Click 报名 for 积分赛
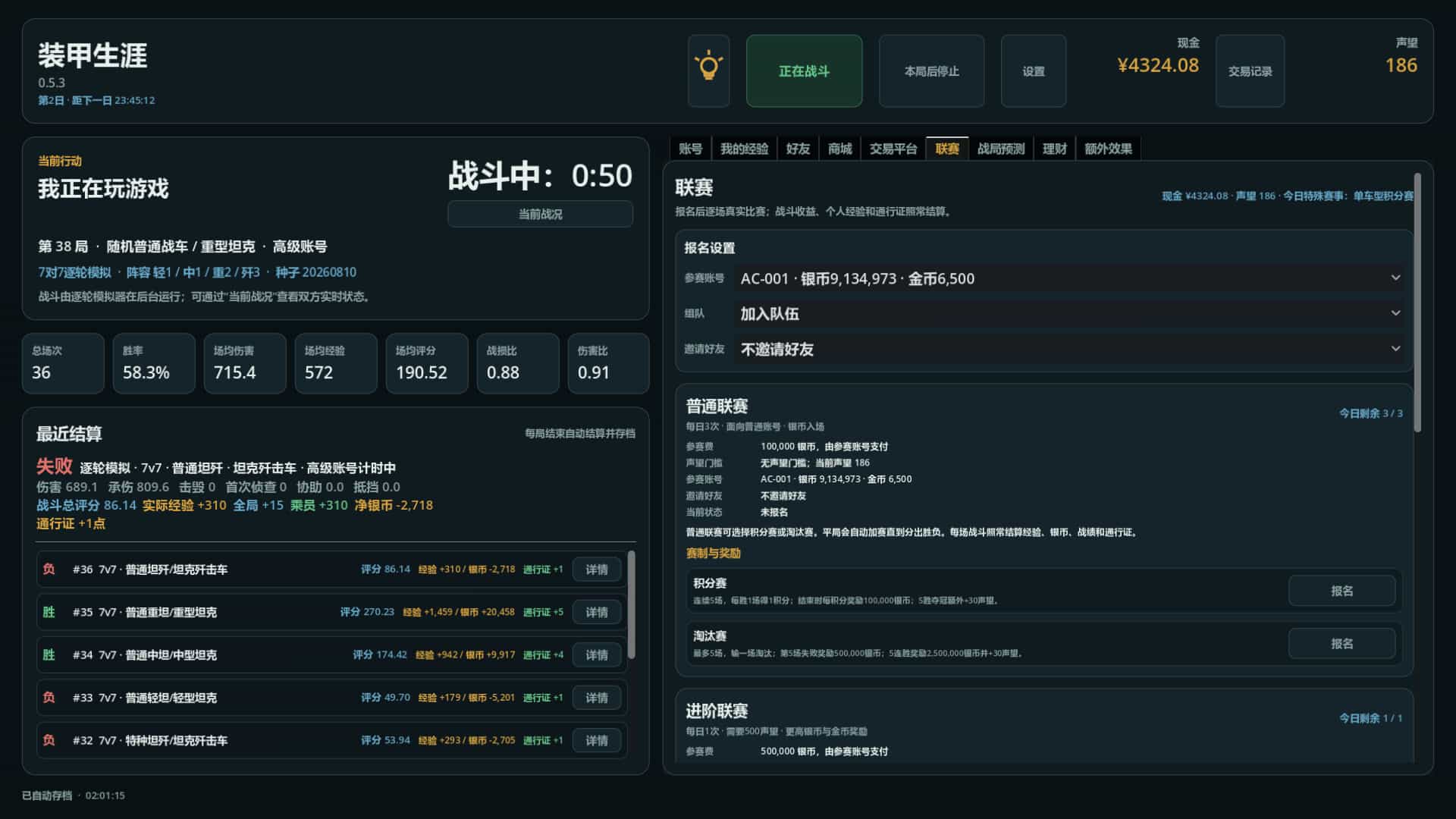The width and height of the screenshot is (1456, 819). 1341,591
